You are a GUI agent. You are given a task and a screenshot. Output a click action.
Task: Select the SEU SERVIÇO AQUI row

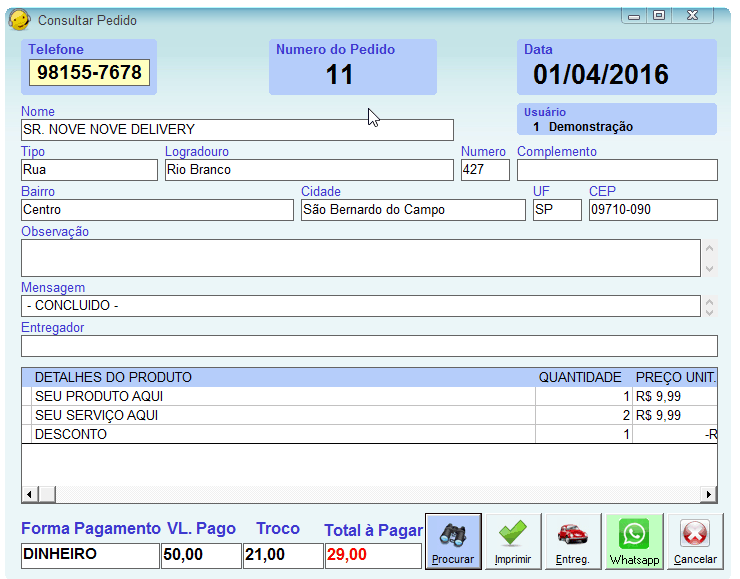[369, 415]
